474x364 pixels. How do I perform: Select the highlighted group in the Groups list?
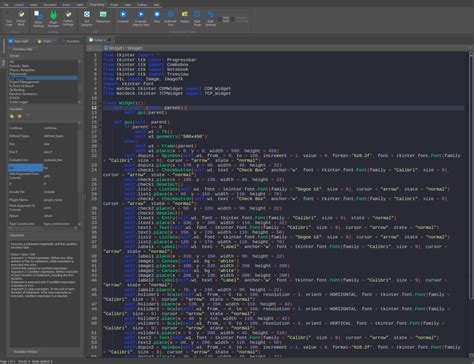(x=43, y=78)
